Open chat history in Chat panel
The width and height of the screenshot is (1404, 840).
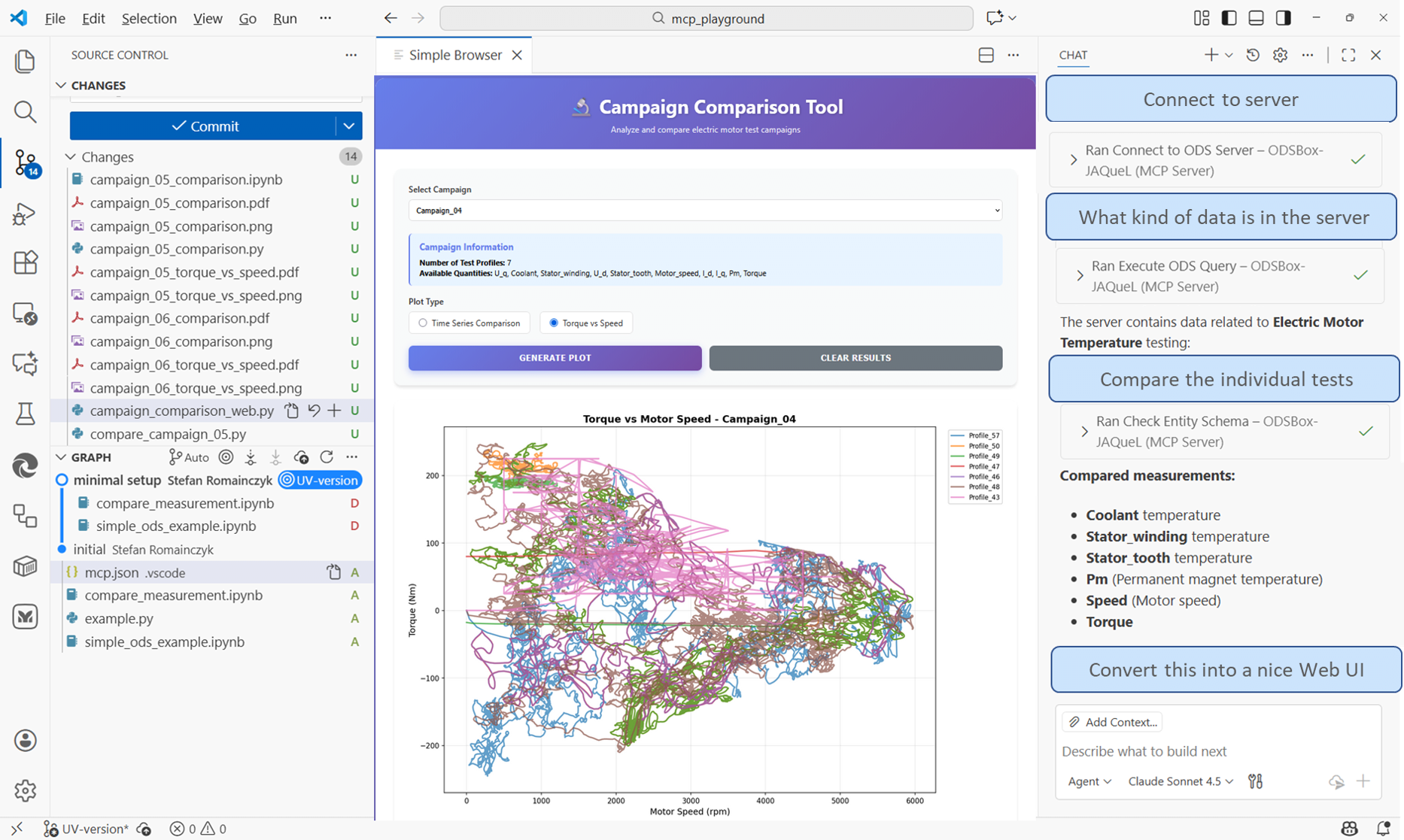tap(1253, 55)
